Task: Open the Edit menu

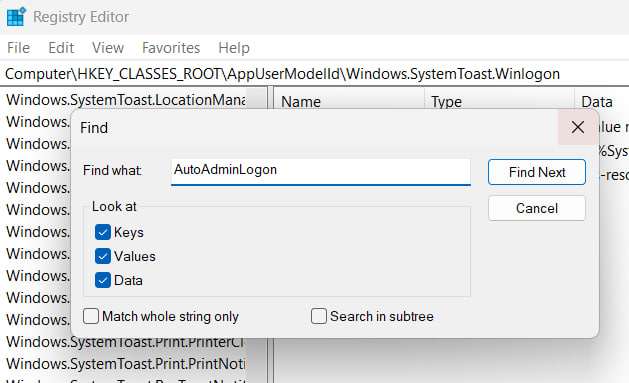Action: pyautogui.click(x=61, y=48)
